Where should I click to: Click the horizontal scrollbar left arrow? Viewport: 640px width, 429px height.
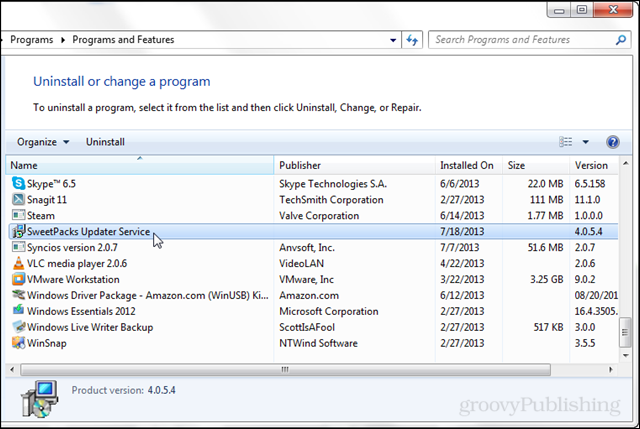[x=12, y=370]
